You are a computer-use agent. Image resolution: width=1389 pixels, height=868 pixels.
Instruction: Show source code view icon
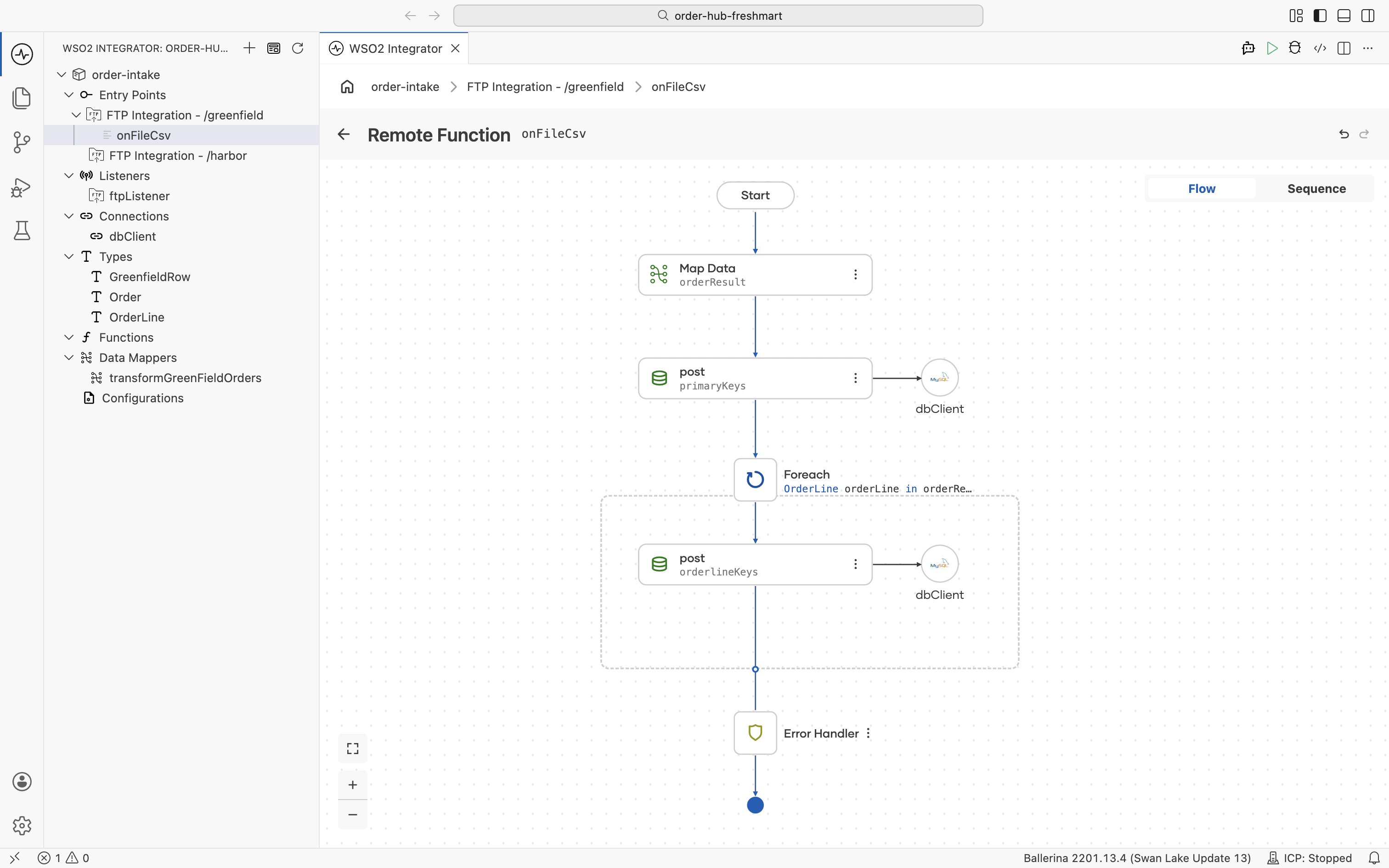1320,48
